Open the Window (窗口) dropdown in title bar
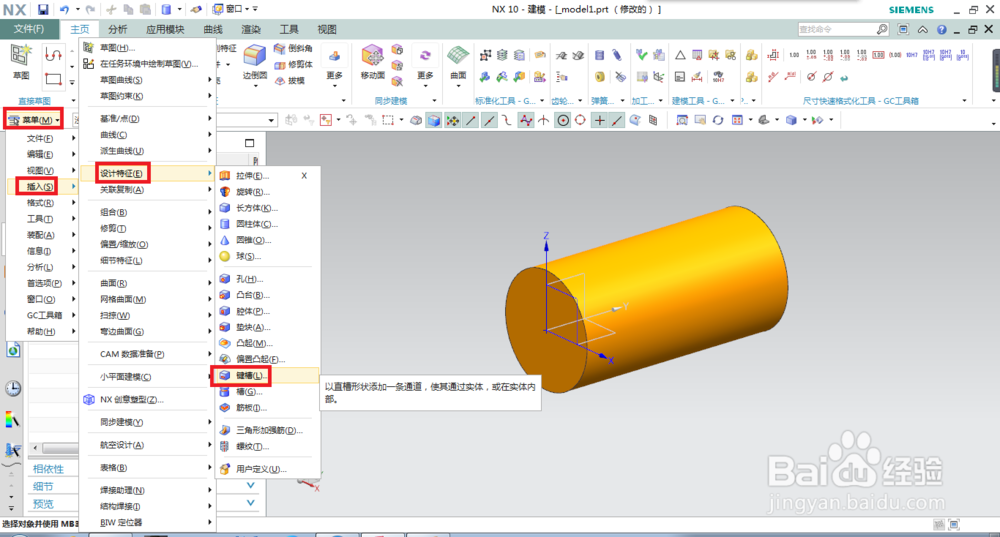 coord(235,9)
